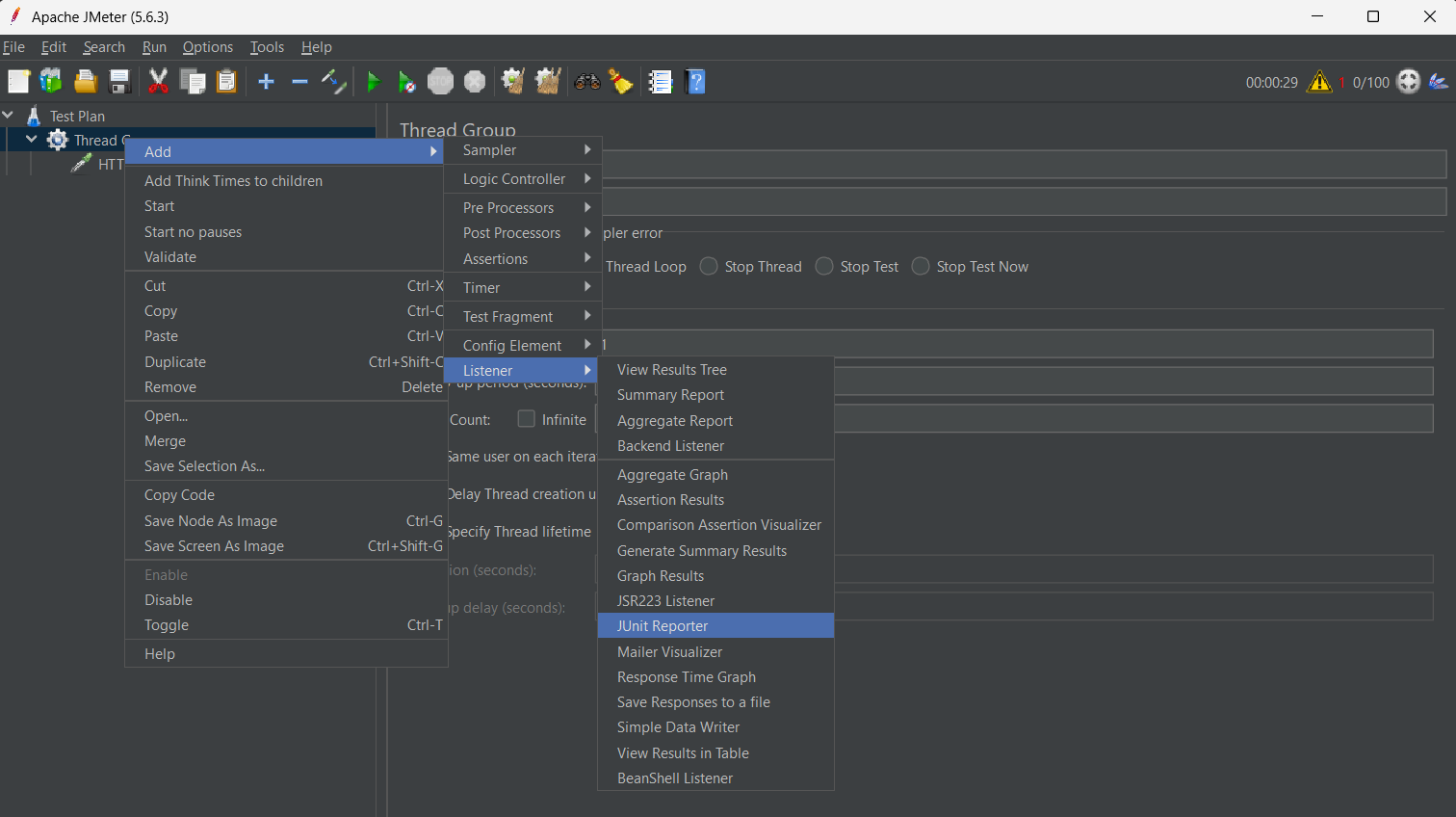Select the Stop Thread radio button

[x=710, y=267]
